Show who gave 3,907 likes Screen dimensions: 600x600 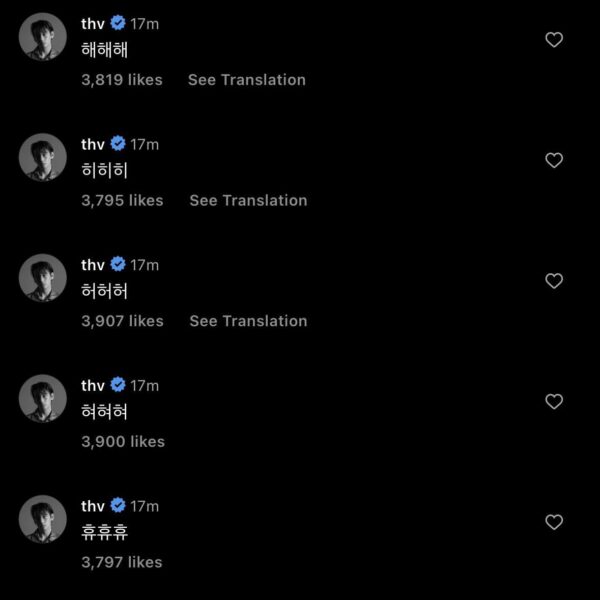[122, 321]
